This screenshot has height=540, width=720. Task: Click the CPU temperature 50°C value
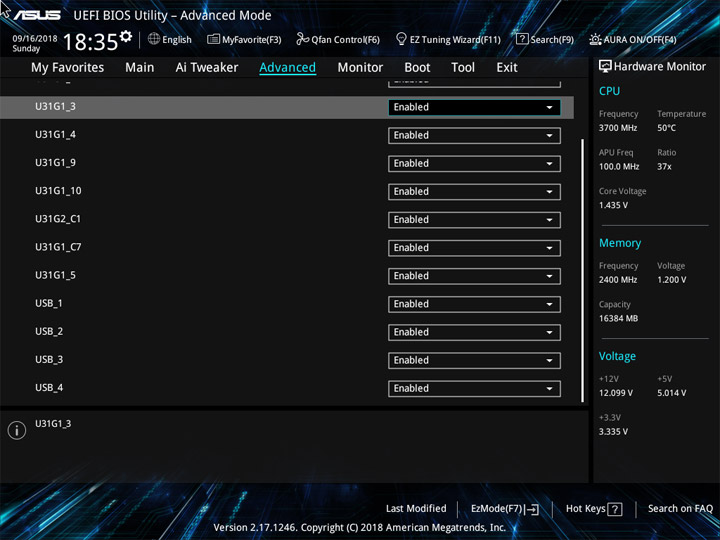pyautogui.click(x=666, y=128)
